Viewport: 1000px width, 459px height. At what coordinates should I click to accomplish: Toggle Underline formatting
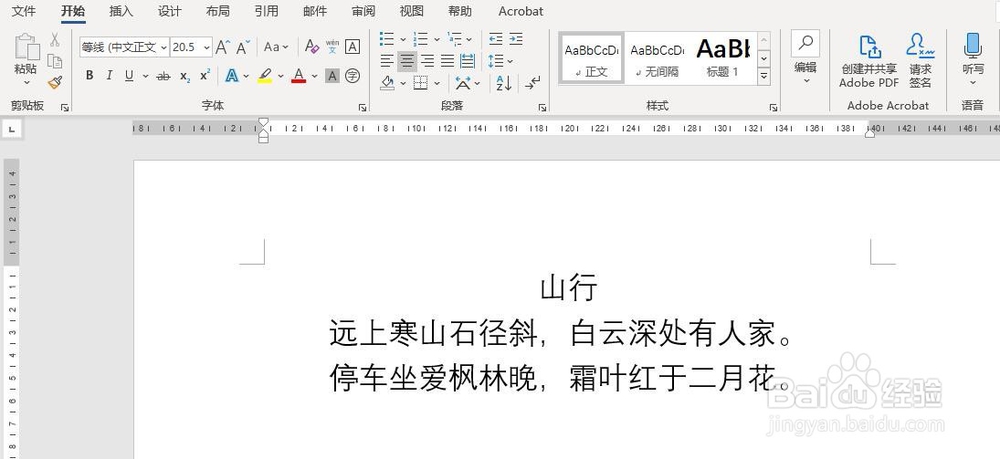click(129, 76)
